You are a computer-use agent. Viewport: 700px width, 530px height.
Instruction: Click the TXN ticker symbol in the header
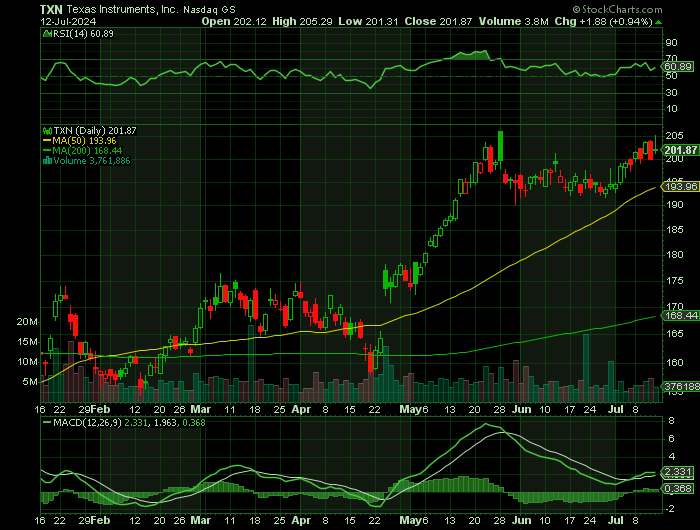[x=51, y=9]
